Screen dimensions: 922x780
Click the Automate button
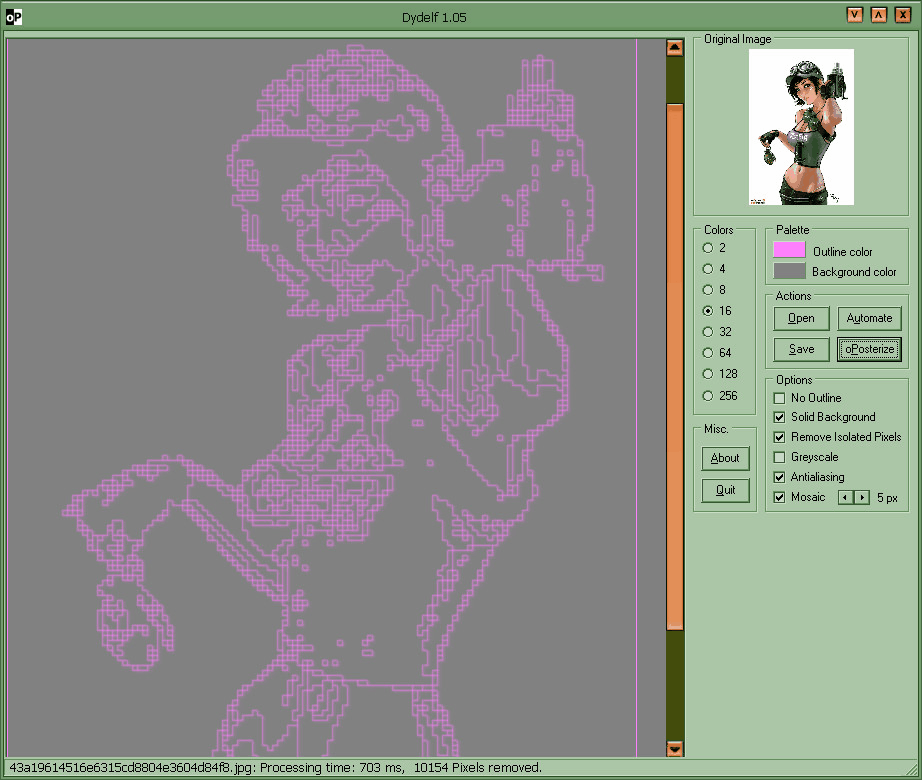pyautogui.click(x=869, y=318)
